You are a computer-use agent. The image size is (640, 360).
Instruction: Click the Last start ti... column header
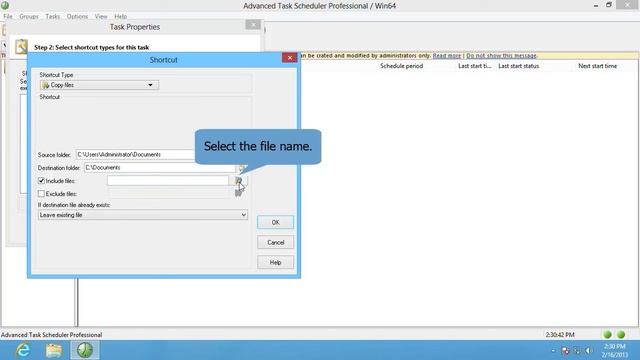coord(475,66)
